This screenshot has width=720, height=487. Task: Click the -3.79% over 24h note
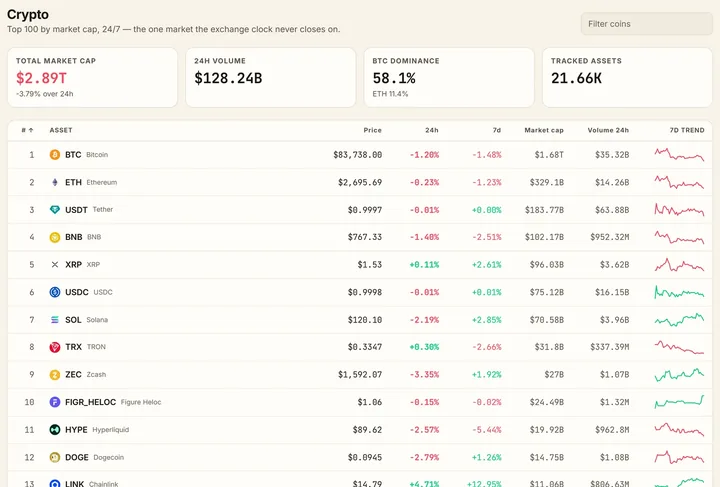point(45,94)
